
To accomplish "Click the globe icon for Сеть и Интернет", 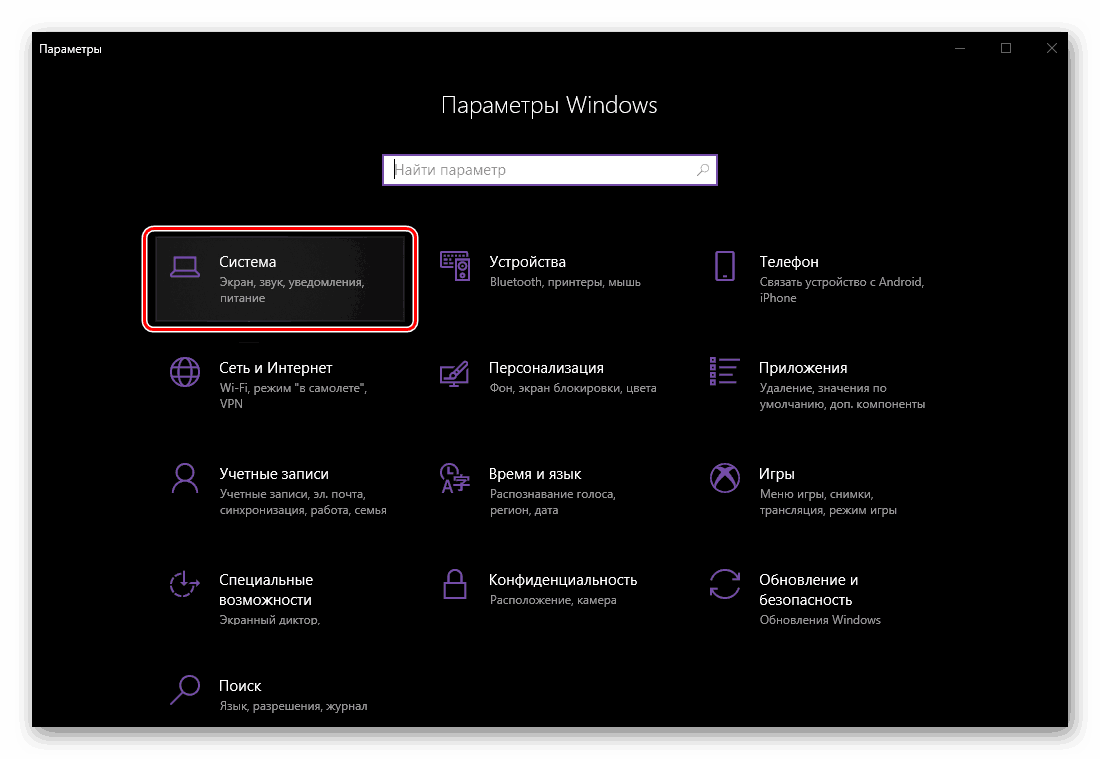I will point(185,372).
